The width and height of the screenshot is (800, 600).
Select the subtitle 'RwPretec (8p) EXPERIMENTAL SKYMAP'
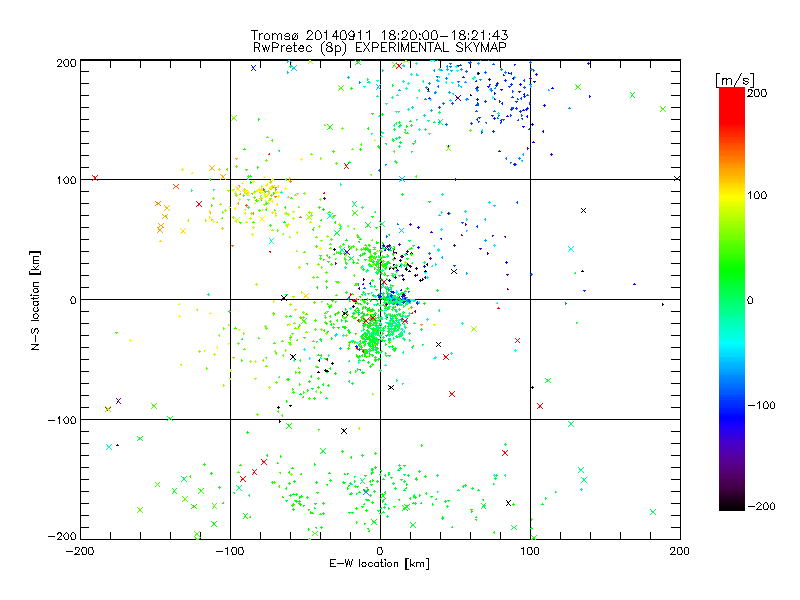point(380,48)
